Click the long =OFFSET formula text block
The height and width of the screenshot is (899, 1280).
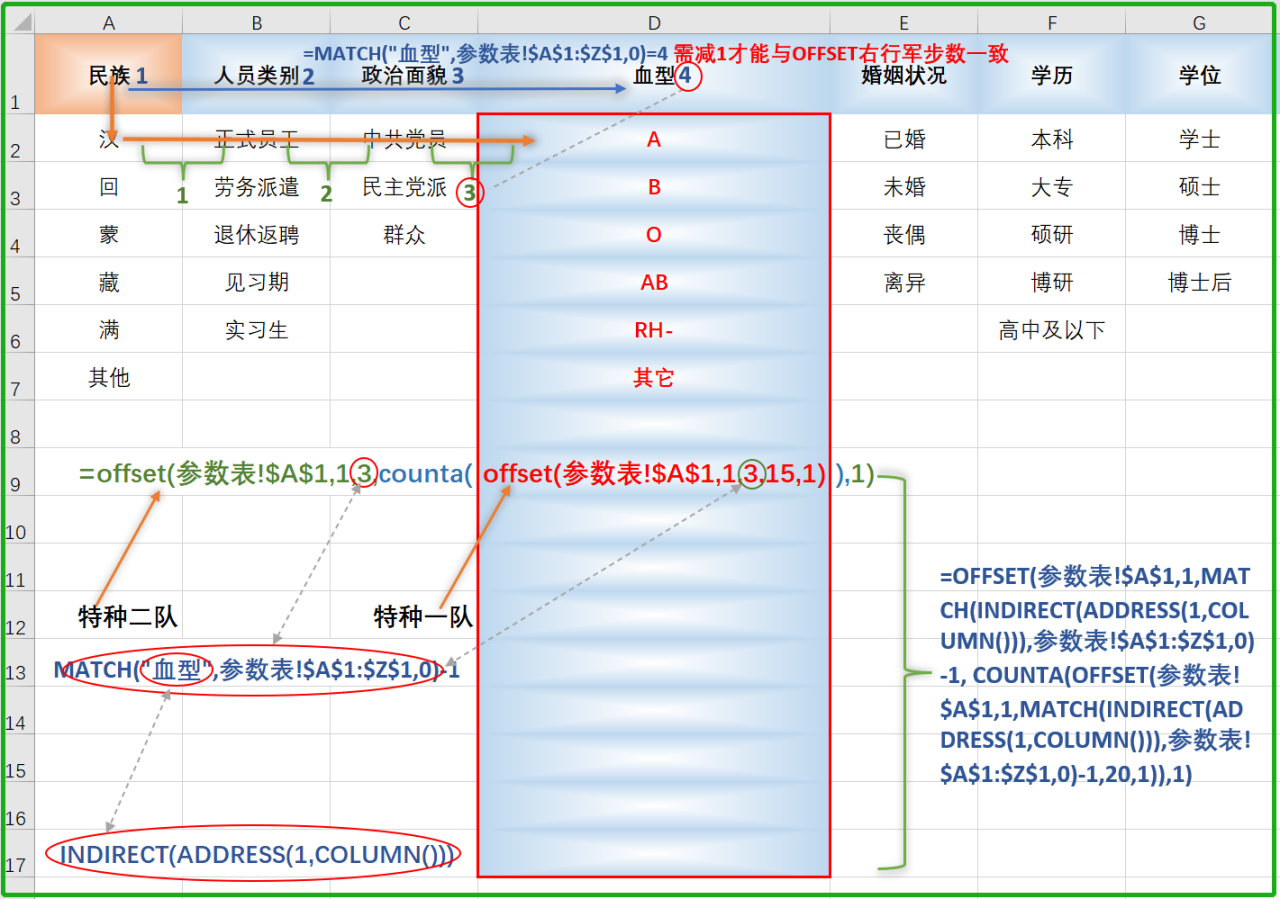click(x=1095, y=676)
